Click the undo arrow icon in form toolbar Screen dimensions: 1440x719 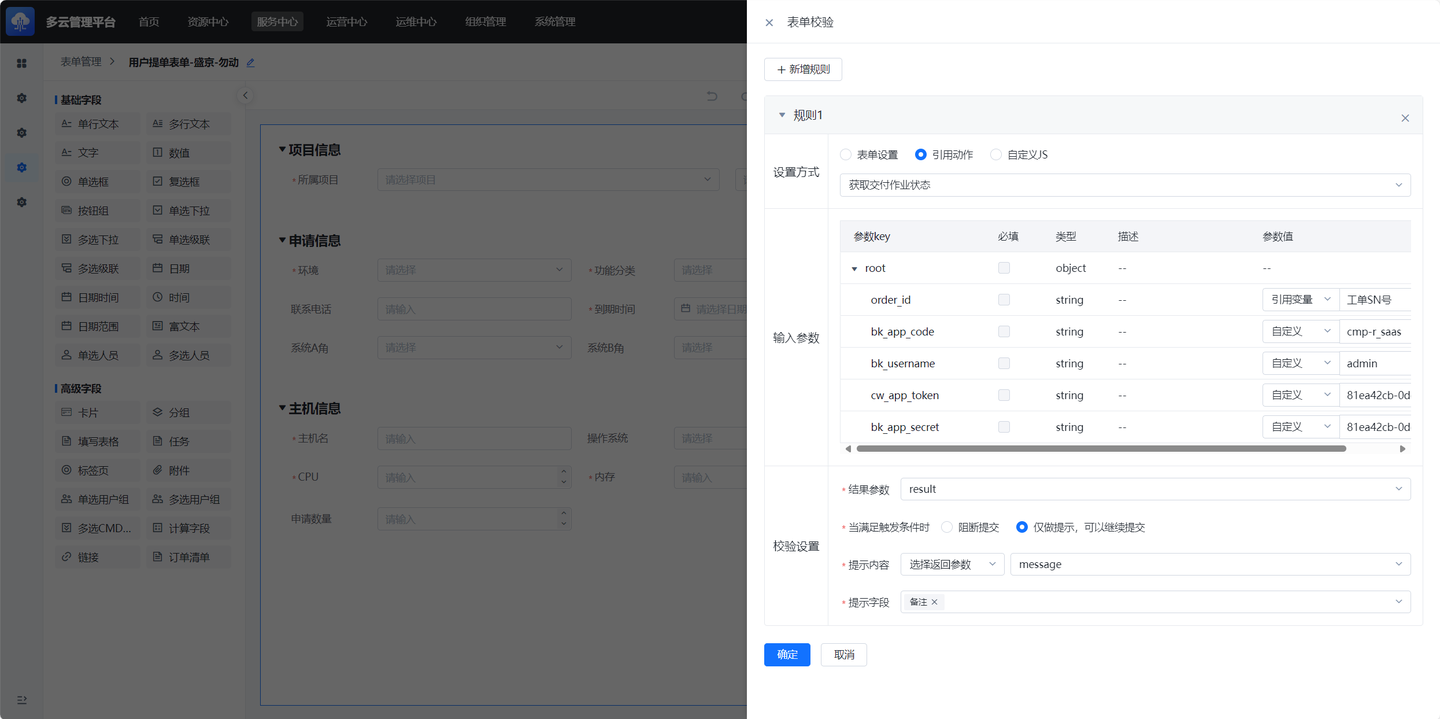[x=712, y=96]
